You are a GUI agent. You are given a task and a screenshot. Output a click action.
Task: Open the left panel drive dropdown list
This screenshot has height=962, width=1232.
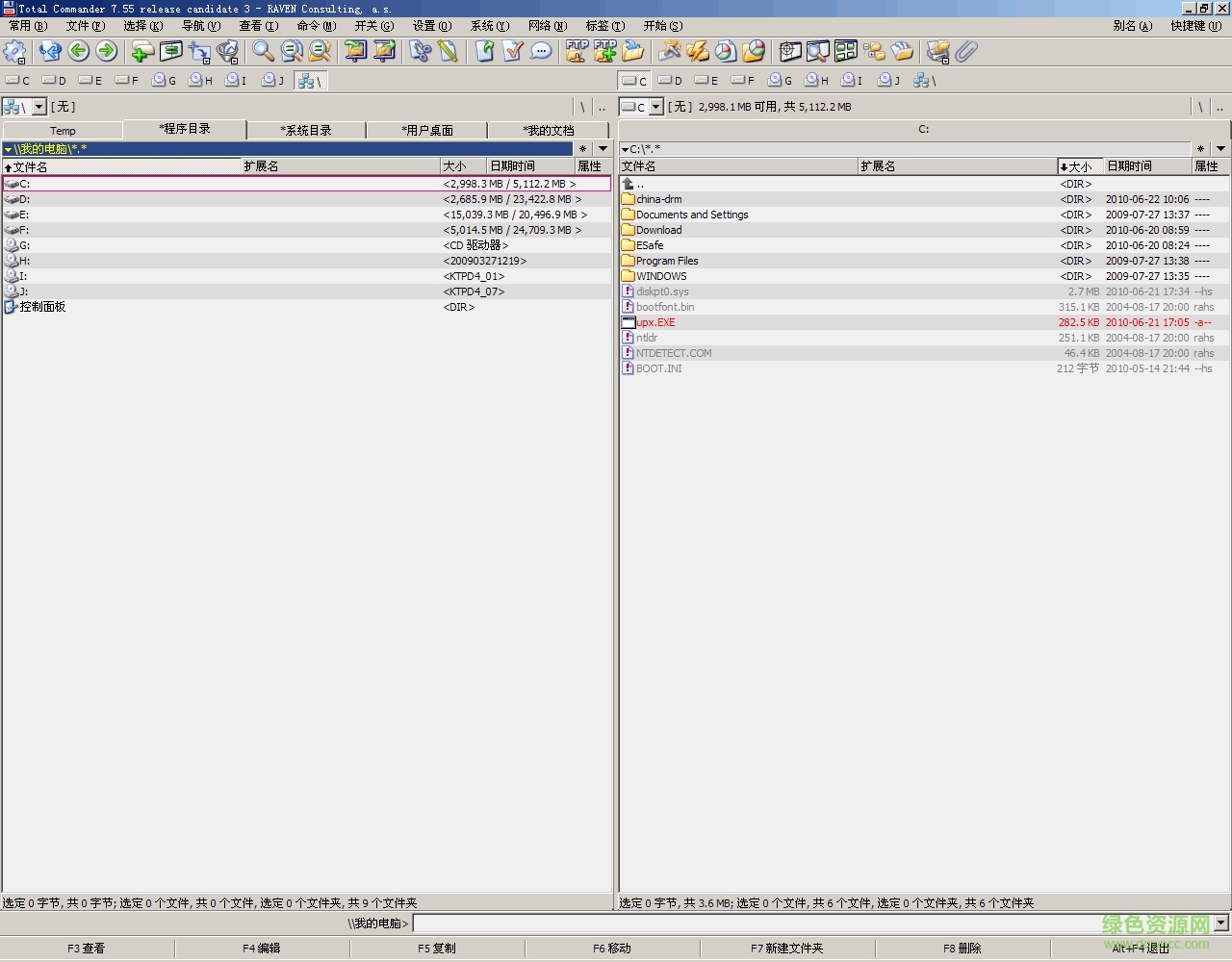pyautogui.click(x=39, y=107)
